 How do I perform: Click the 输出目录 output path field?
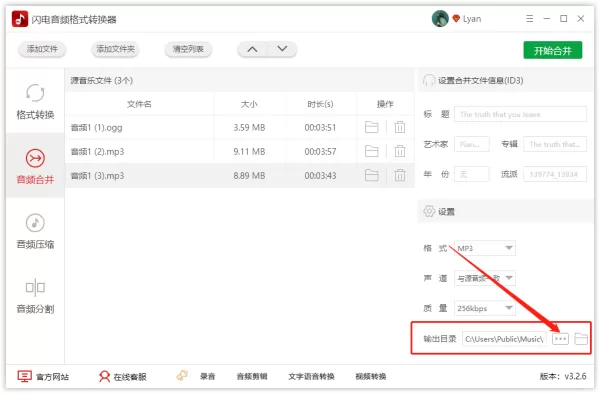click(x=504, y=339)
